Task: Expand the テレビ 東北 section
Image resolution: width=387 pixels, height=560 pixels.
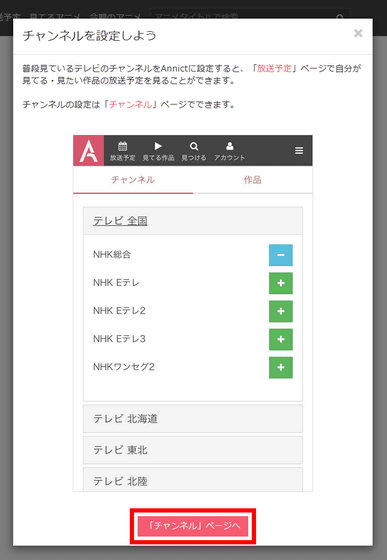Action: (x=193, y=450)
